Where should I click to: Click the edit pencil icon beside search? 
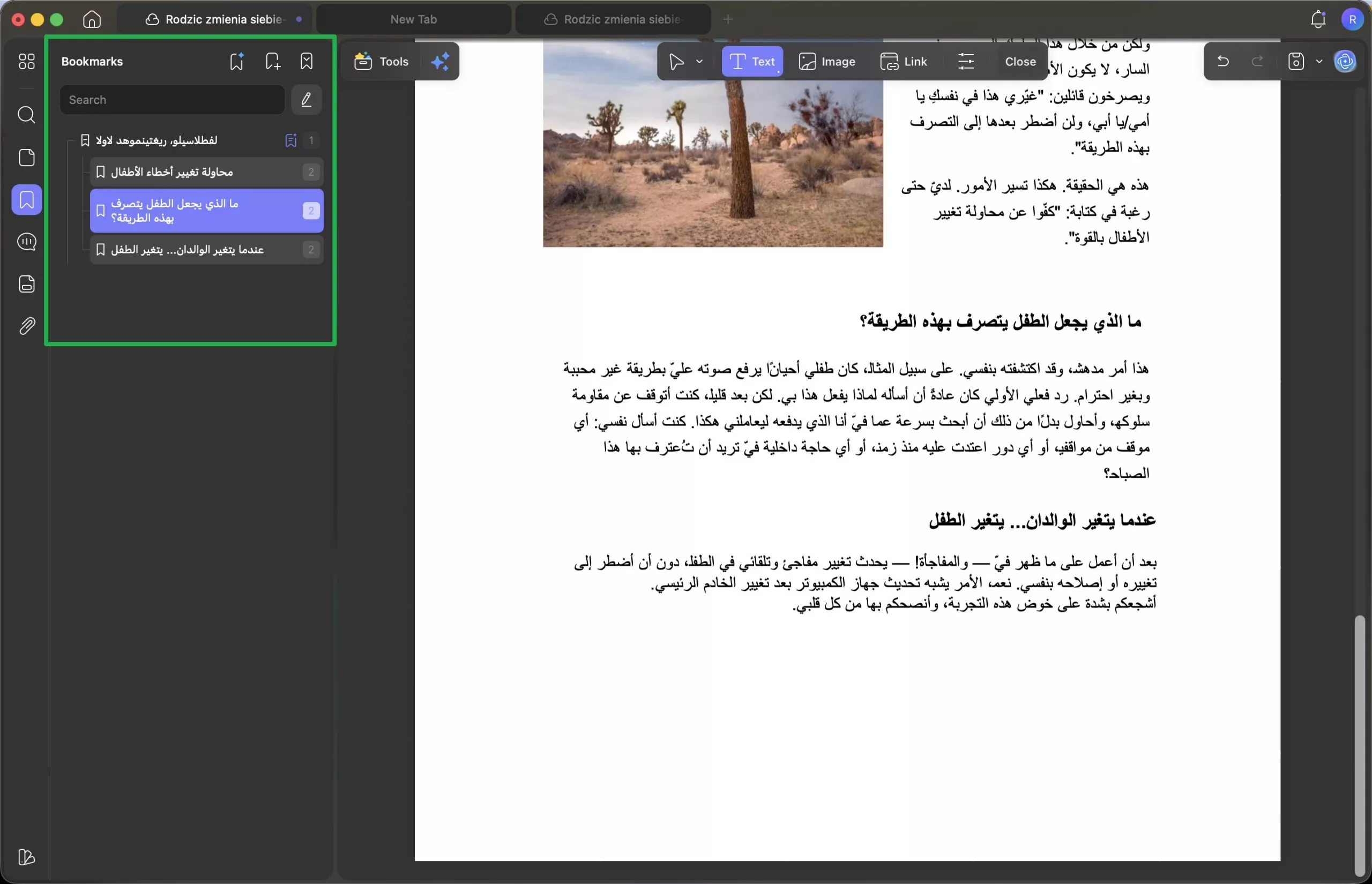(307, 99)
